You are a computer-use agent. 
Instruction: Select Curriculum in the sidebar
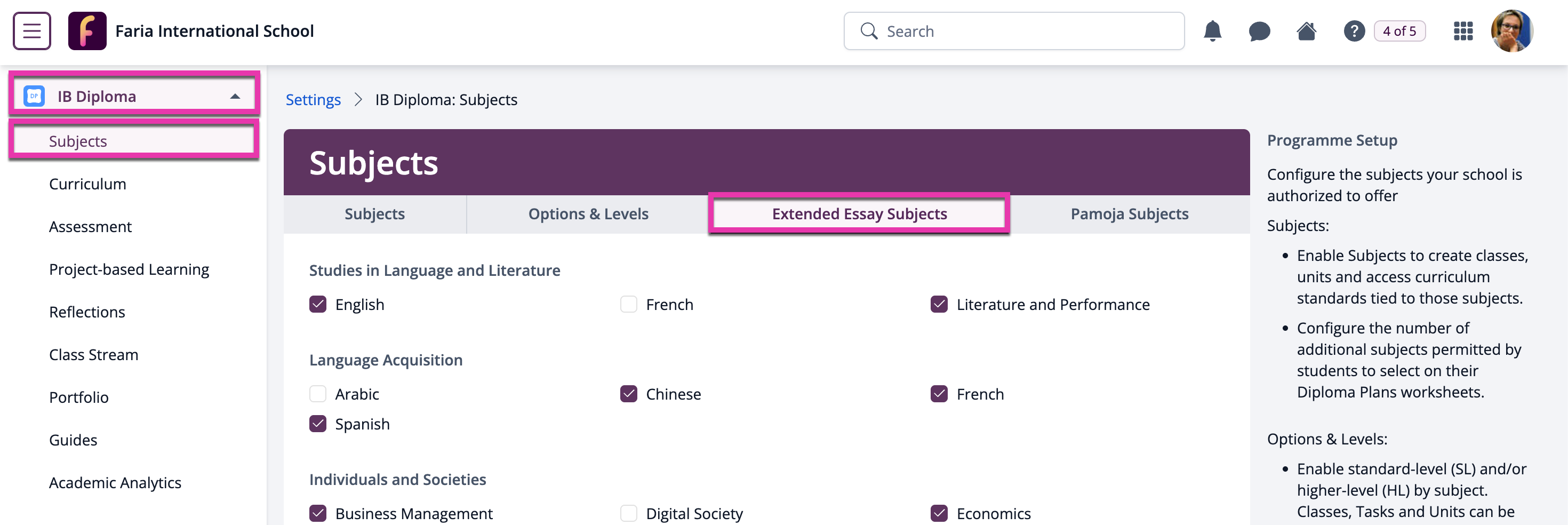[x=87, y=184]
